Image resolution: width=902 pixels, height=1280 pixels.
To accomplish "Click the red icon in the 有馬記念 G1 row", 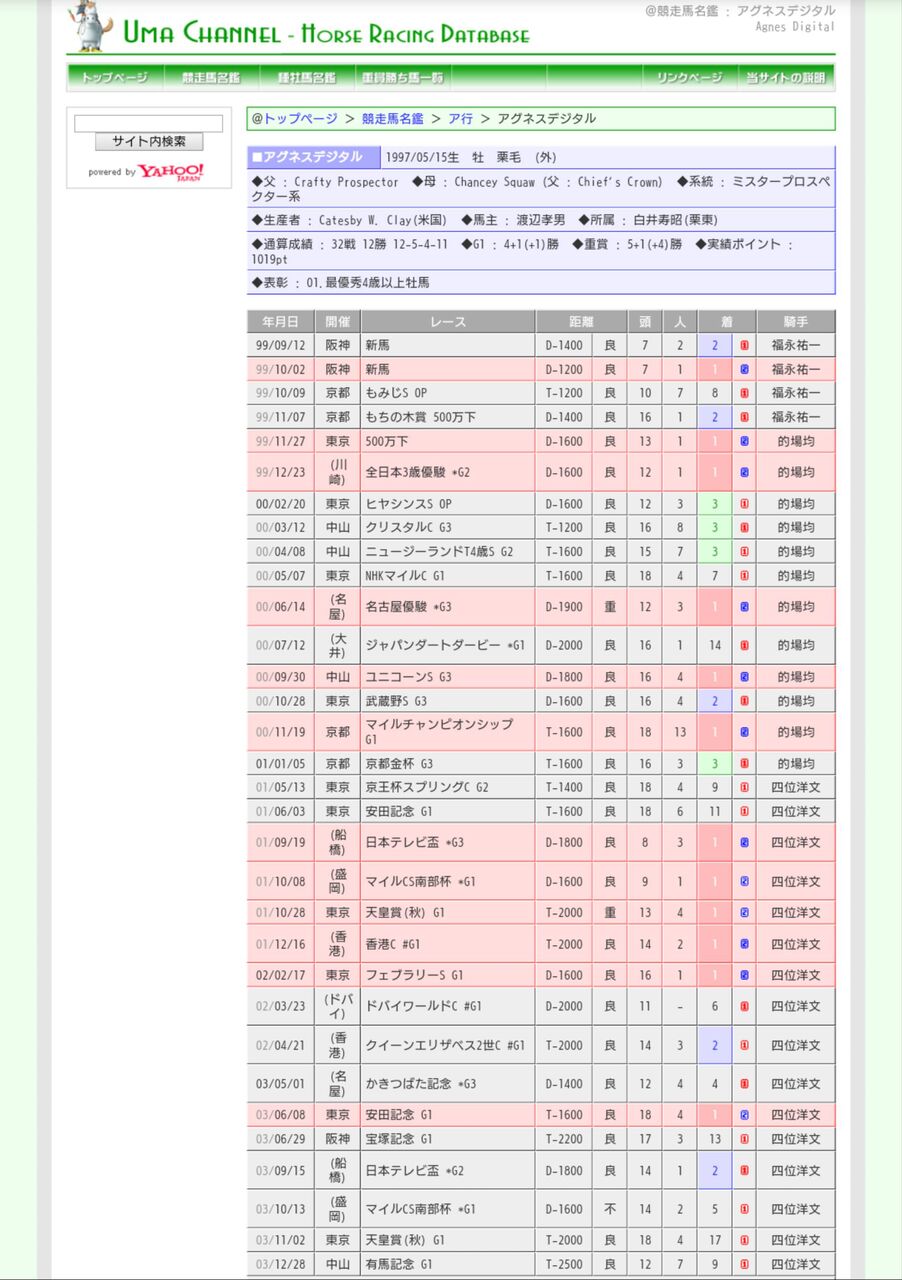I will 744,1265.
